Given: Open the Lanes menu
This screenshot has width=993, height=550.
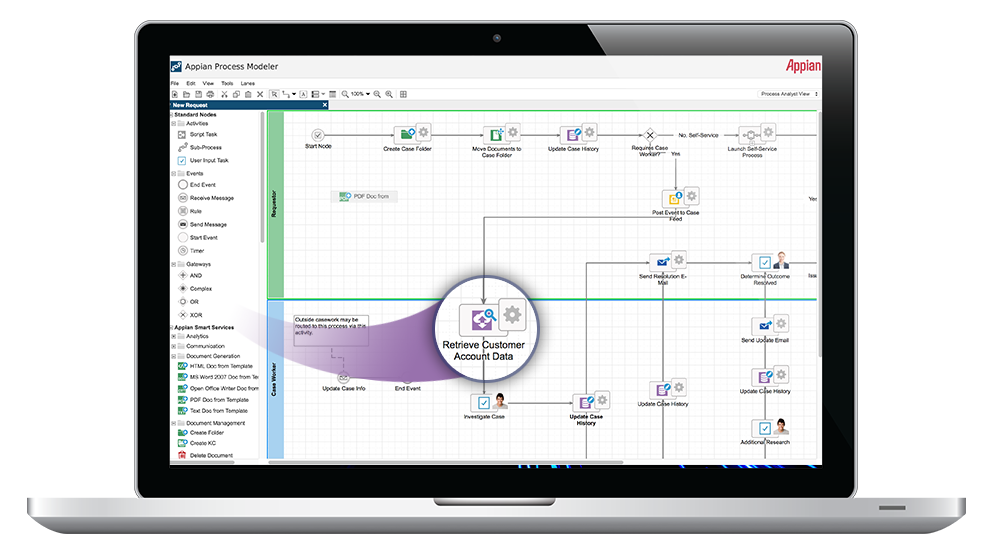Looking at the screenshot, I should click(x=247, y=83).
